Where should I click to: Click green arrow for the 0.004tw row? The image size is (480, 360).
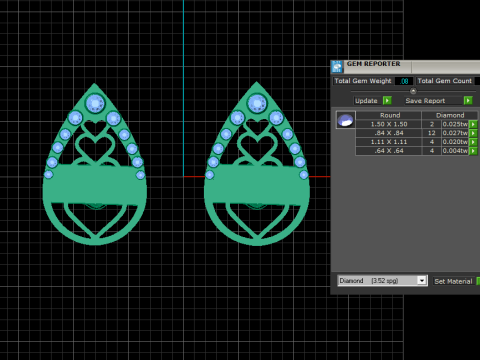tap(473, 151)
